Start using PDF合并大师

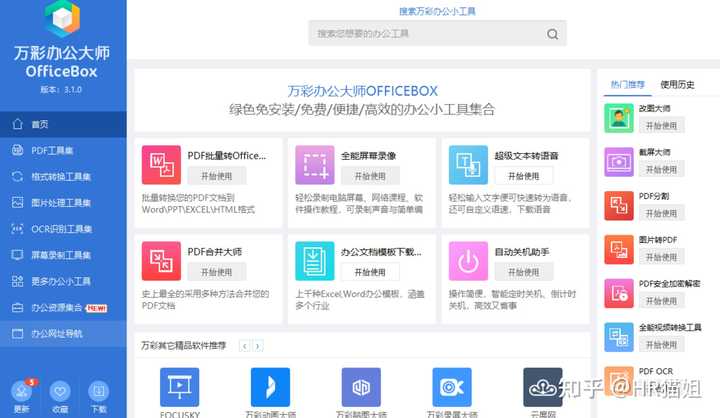[x=217, y=272]
